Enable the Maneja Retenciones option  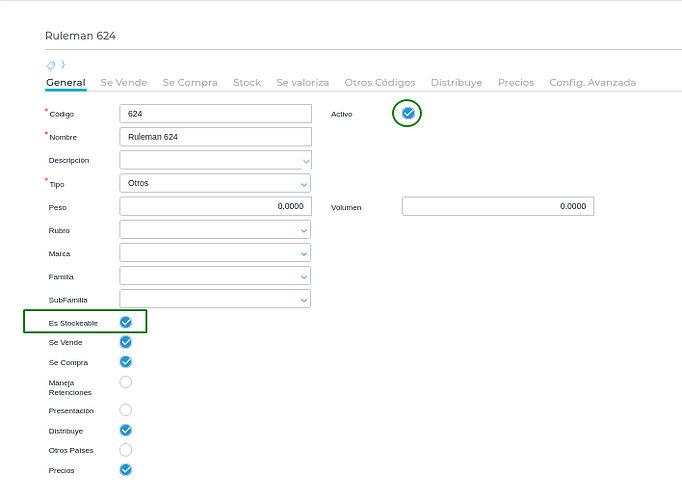tap(126, 382)
